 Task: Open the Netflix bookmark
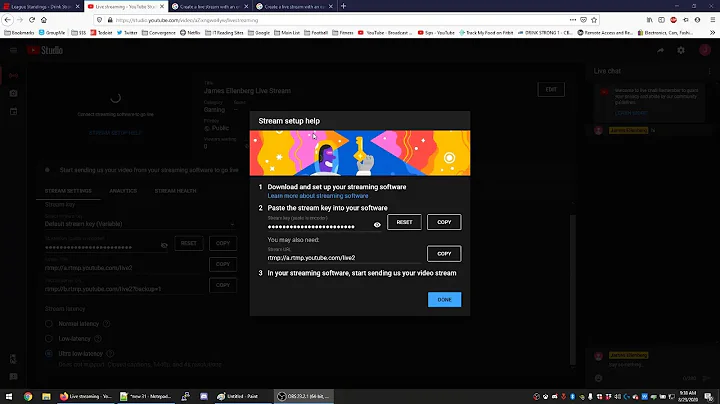click(x=190, y=33)
